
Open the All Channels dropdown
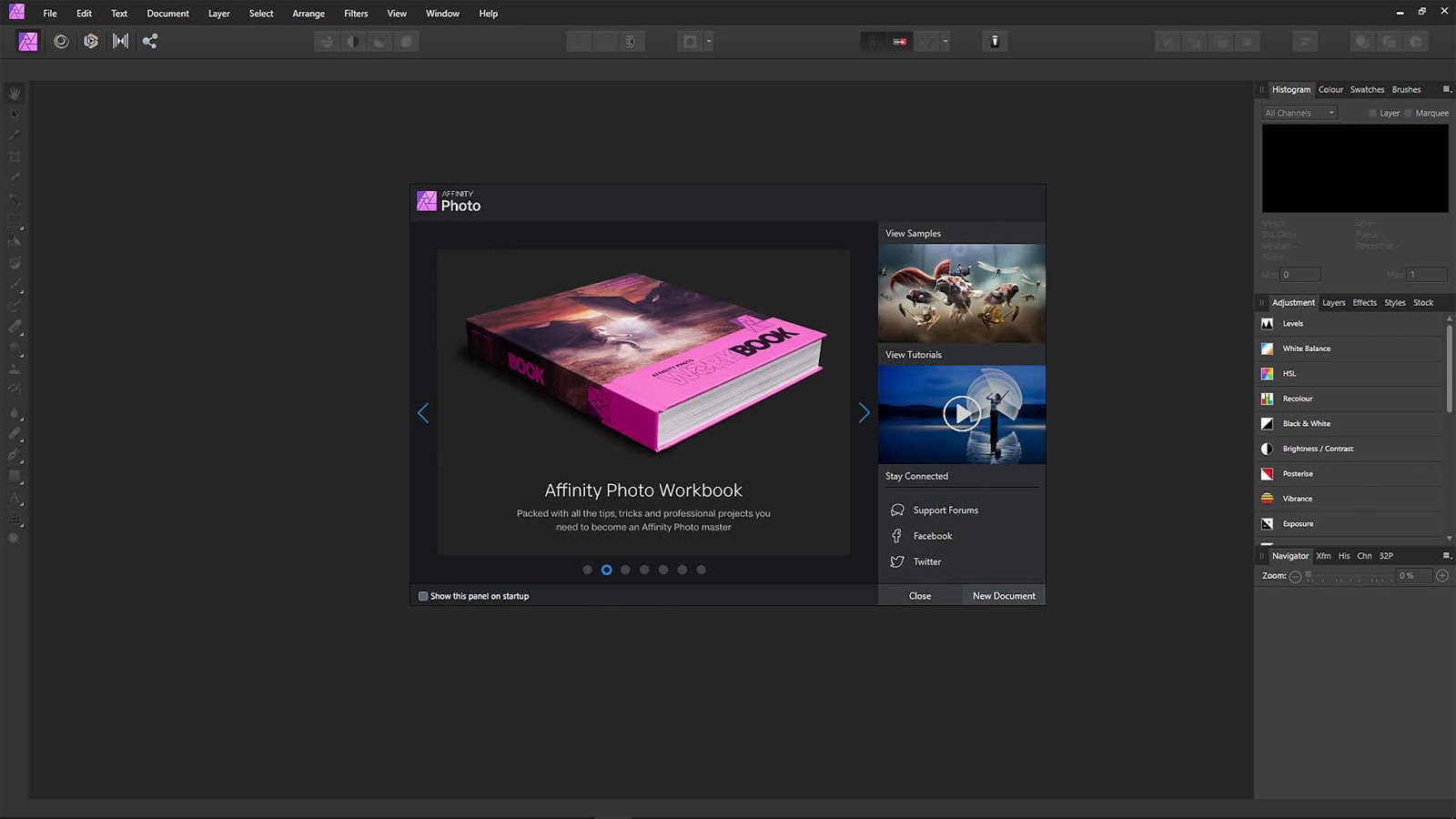[x=1299, y=113]
